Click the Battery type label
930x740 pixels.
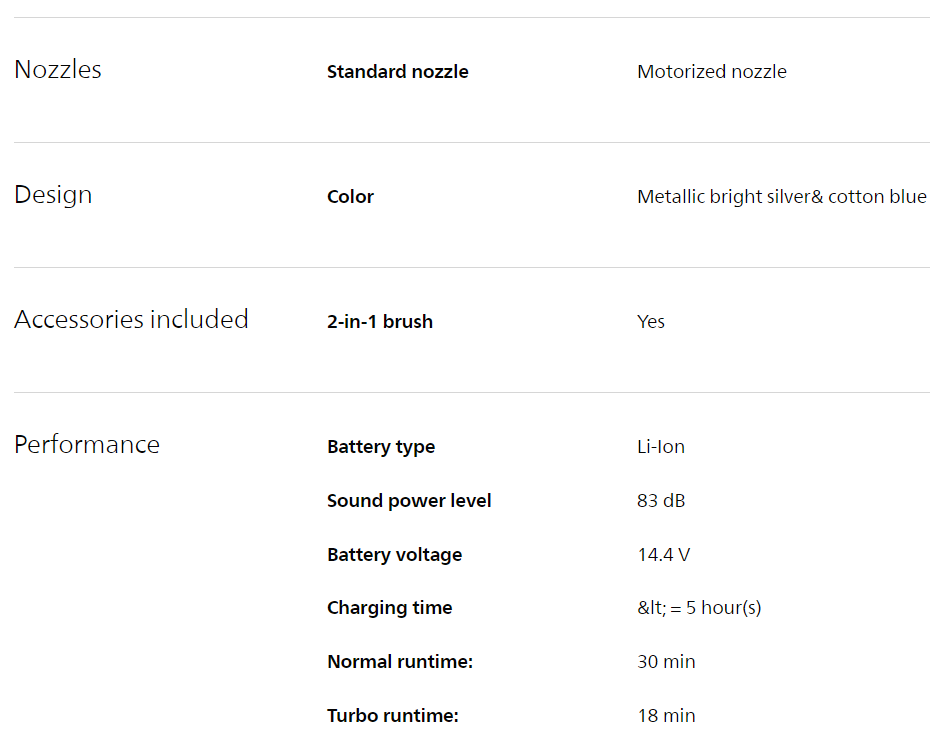pyautogui.click(x=381, y=447)
